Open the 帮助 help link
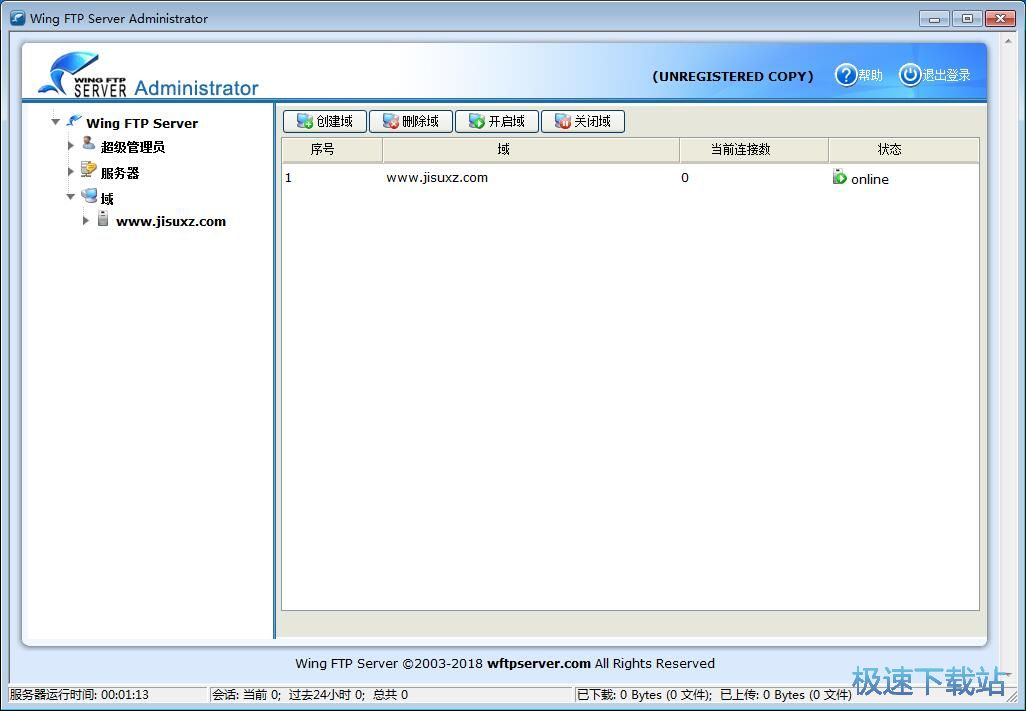Screen dimensions: 1026x711 pos(870,75)
